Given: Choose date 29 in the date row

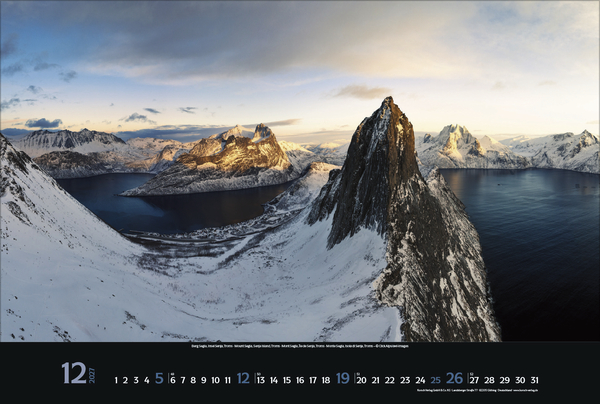Looking at the screenshot, I should click(x=504, y=380).
